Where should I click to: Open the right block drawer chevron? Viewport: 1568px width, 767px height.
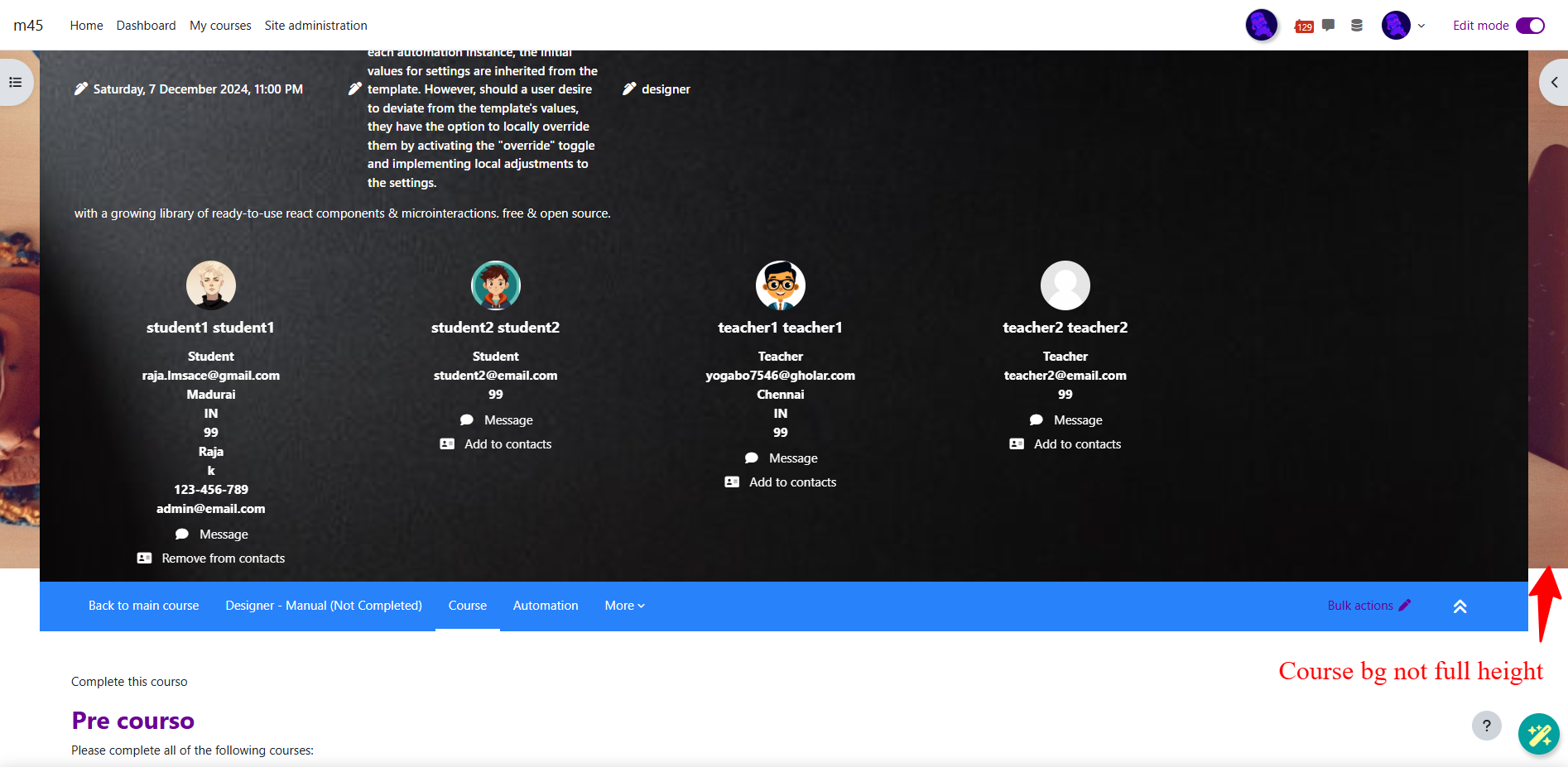click(x=1554, y=82)
